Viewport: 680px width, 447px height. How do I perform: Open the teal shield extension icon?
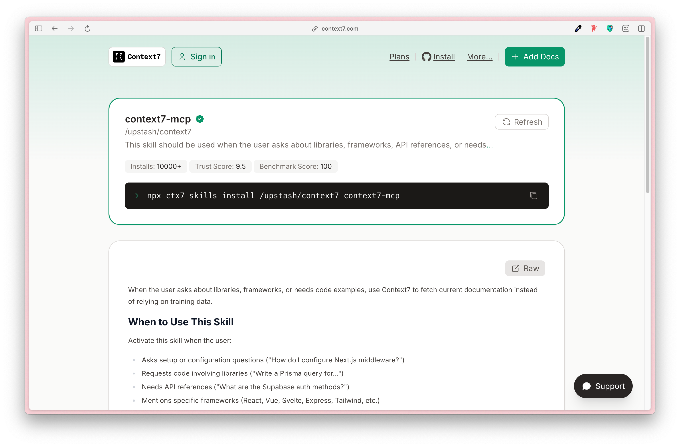point(610,29)
